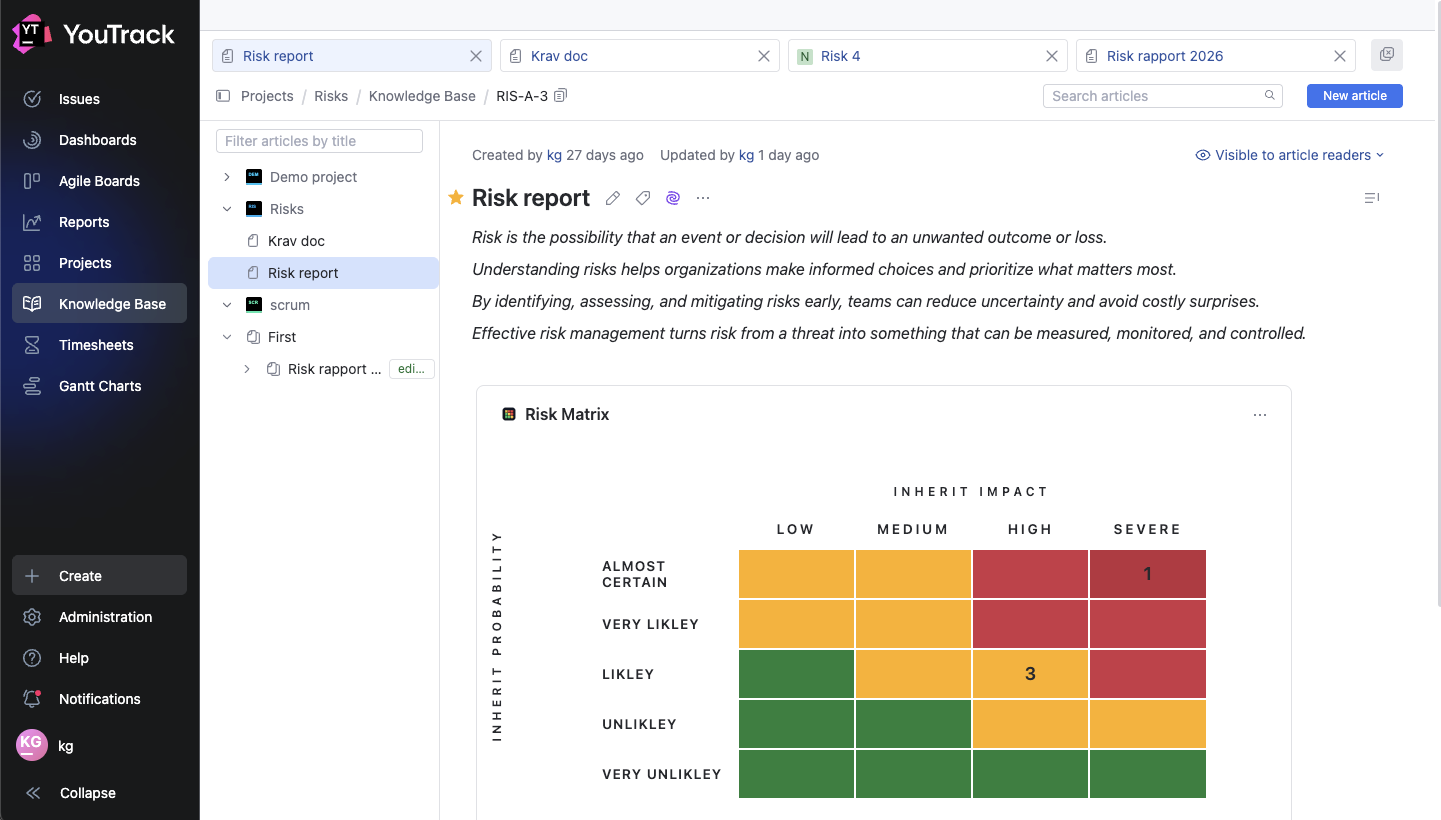Click the New article button

1354,95
